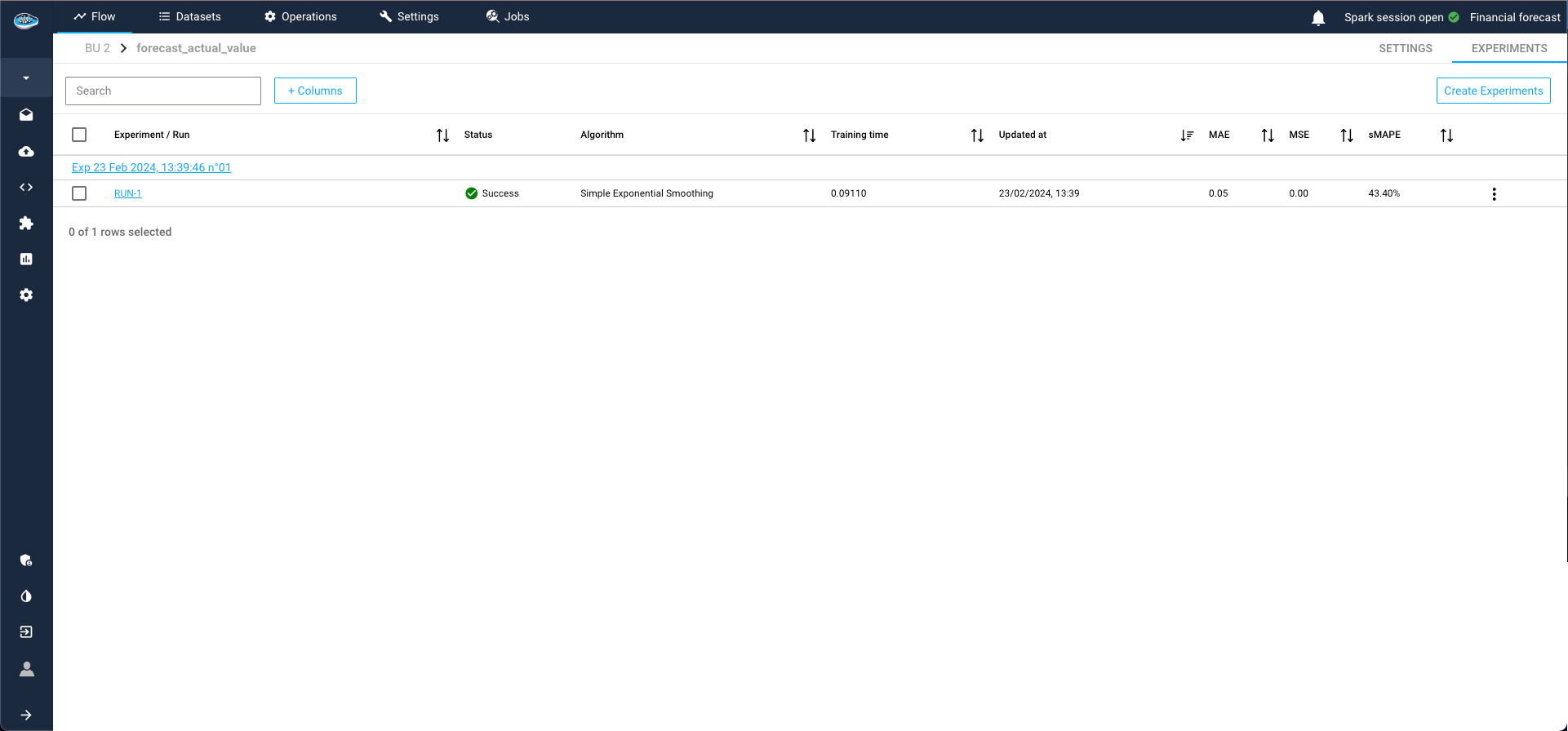This screenshot has height=731, width=1568.
Task: Expand sidebar with bottom arrow
Action: pyautogui.click(x=26, y=715)
